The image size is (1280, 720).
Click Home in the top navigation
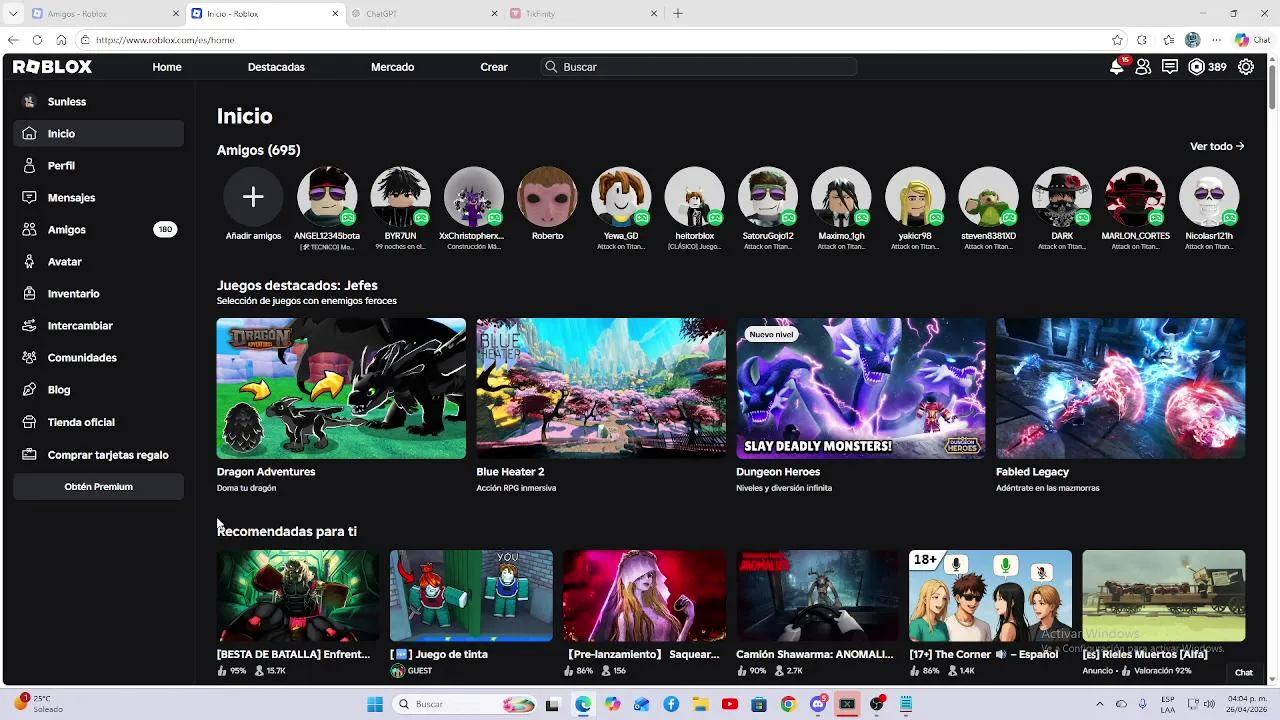pos(167,67)
